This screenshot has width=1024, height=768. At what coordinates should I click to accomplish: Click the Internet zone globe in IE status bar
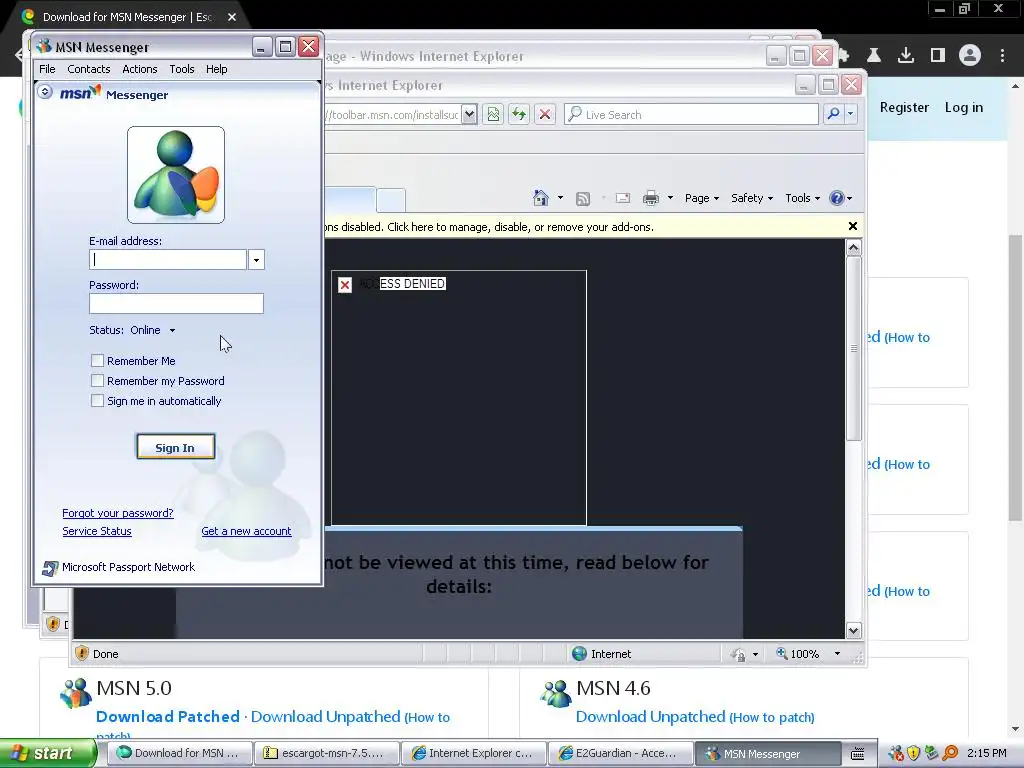tap(579, 654)
